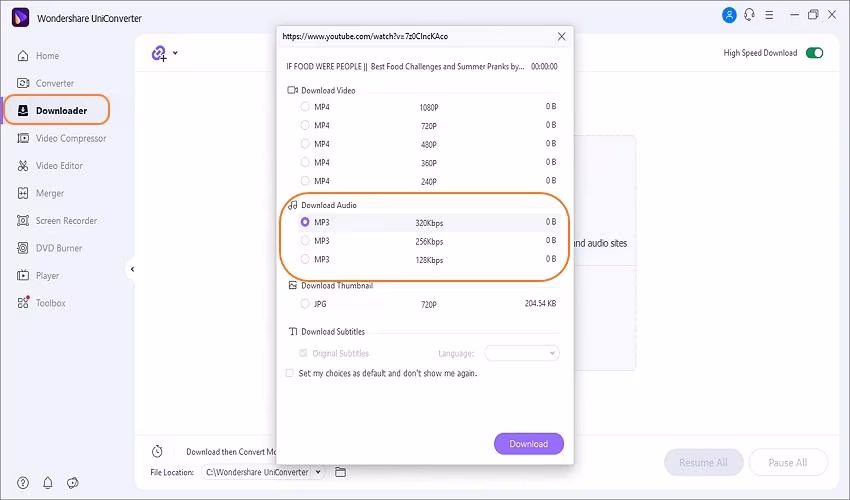Click the support headset icon
Viewport: 850px width, 500px height.
coord(749,15)
